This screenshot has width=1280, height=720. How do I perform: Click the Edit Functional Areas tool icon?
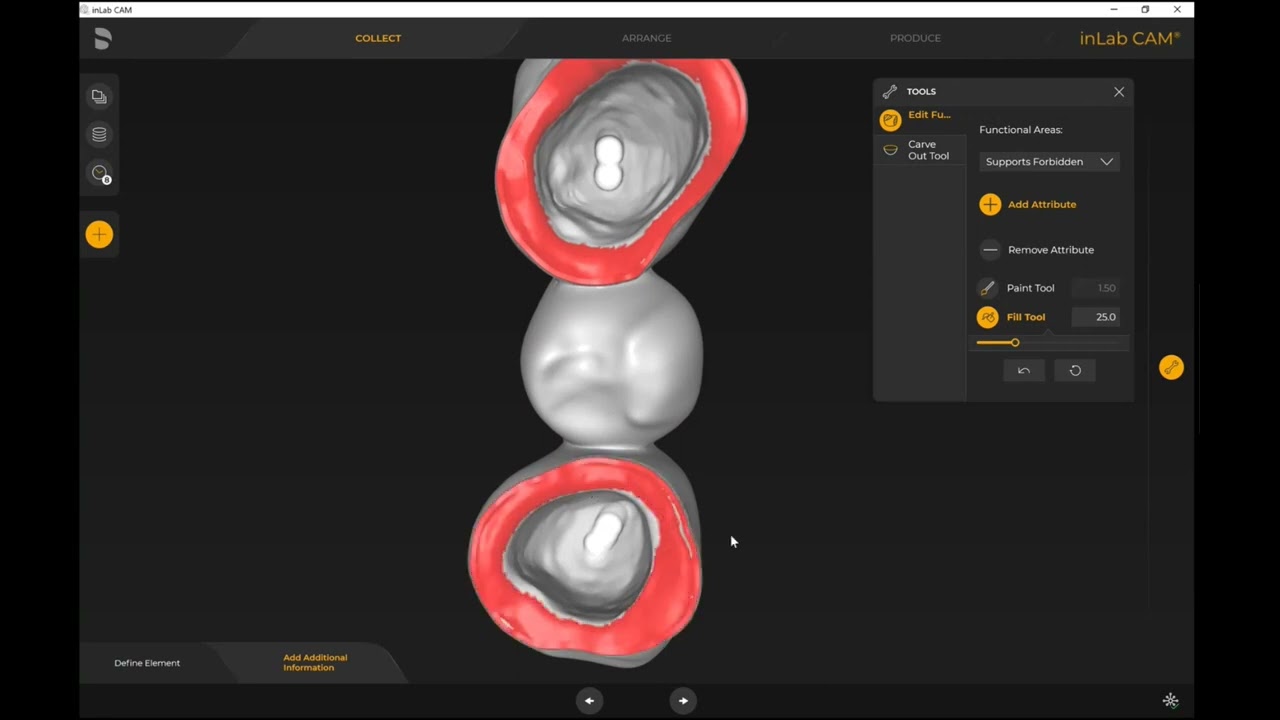pos(890,120)
